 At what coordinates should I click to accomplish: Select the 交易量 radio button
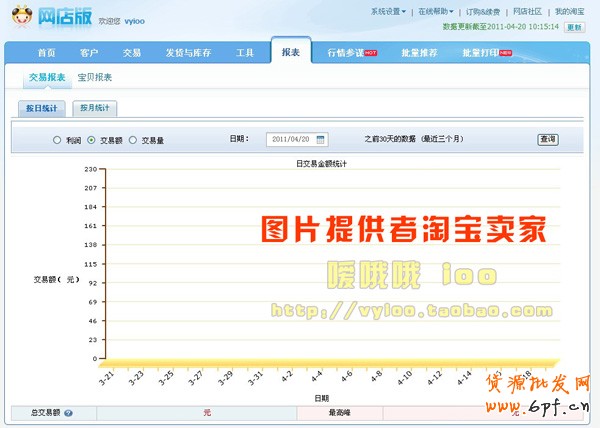[x=133, y=140]
